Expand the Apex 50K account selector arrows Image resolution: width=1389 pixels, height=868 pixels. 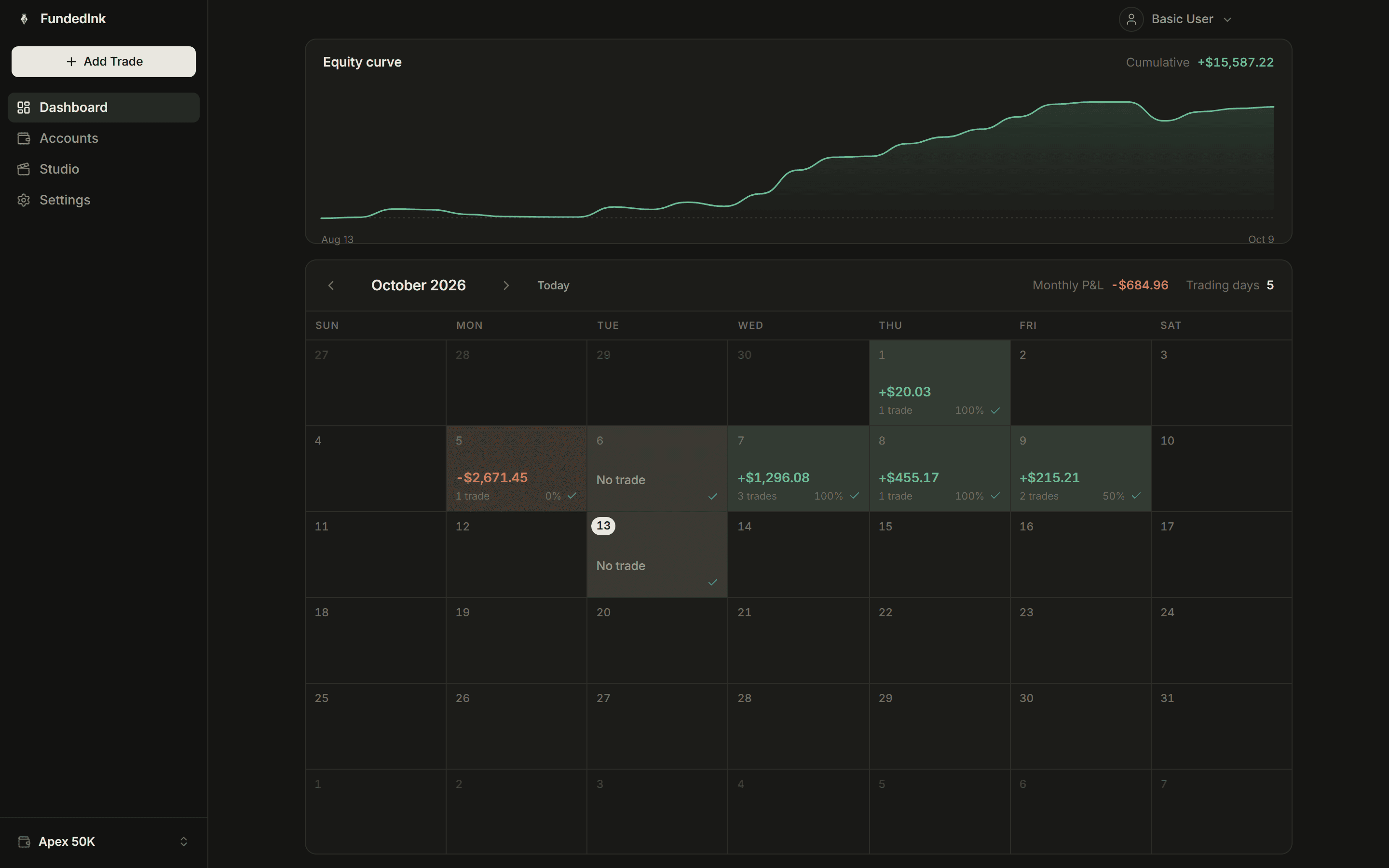point(184,841)
